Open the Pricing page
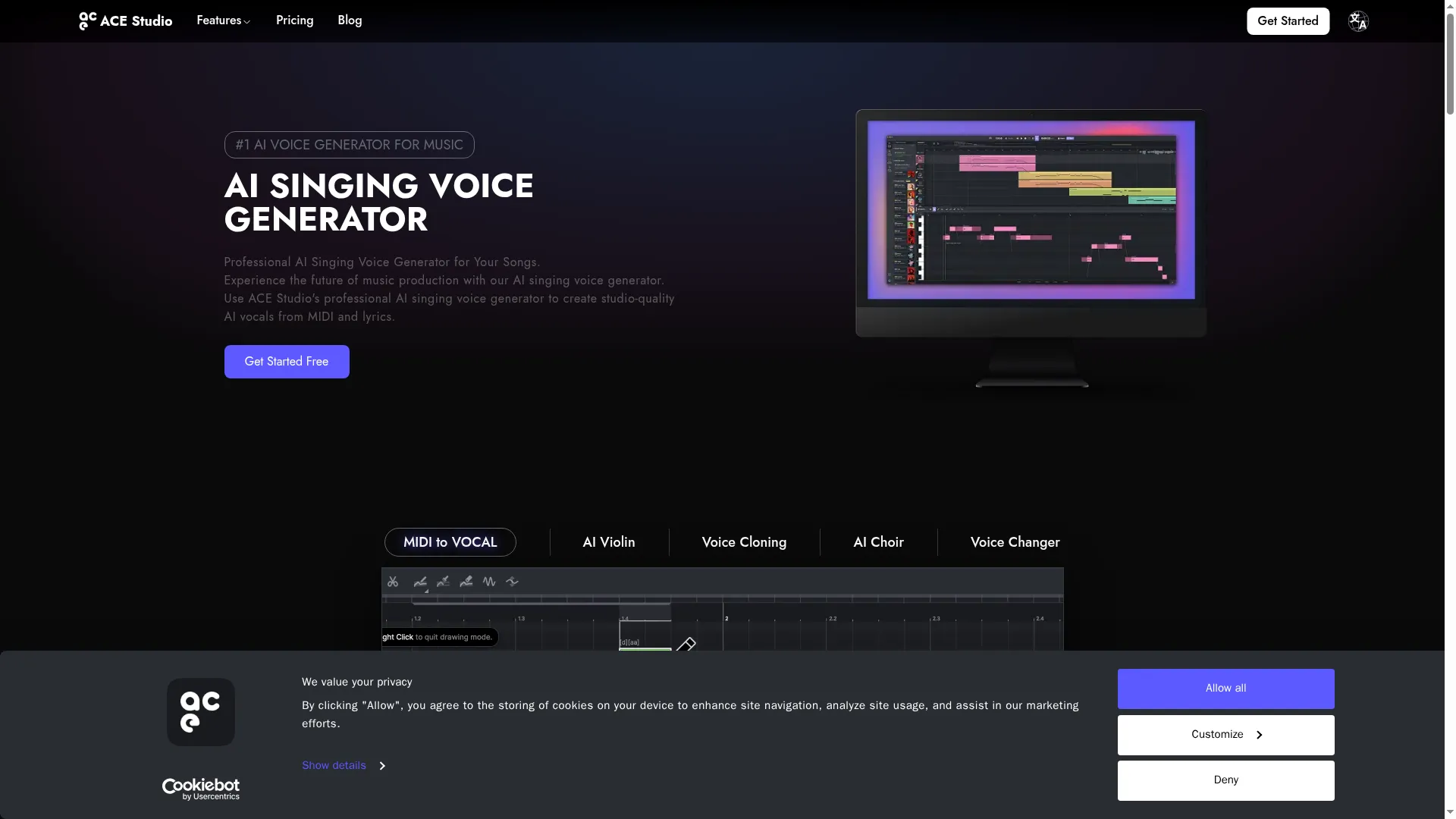Screen dimensions: 1456x819 pos(294,20)
